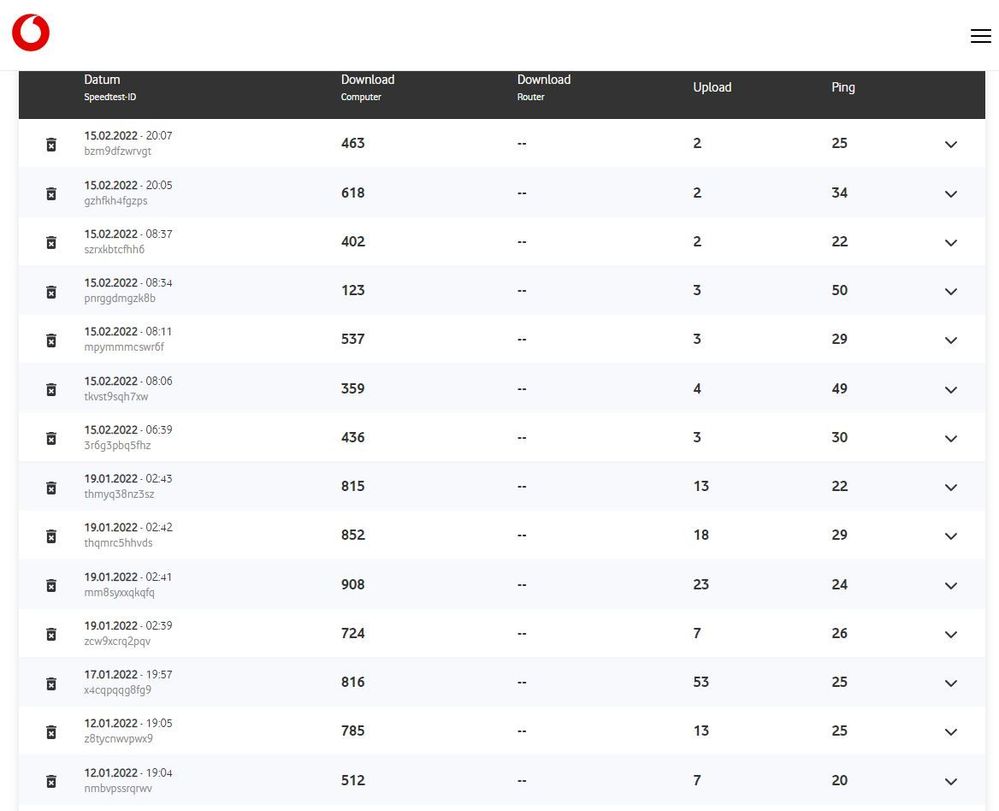Viewport: 999px width, 811px height.
Task: Open the hamburger menu
Action: click(x=981, y=36)
